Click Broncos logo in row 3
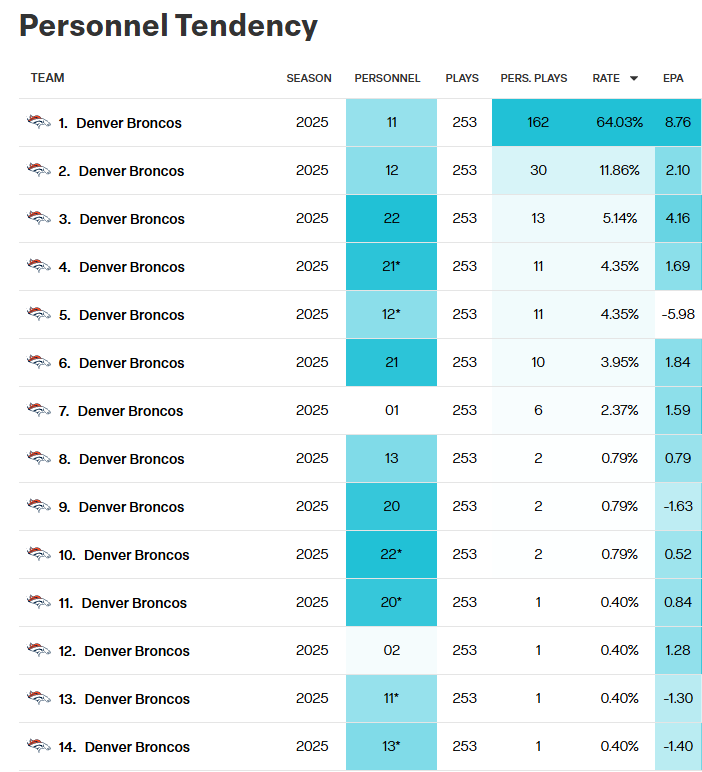 point(38,218)
